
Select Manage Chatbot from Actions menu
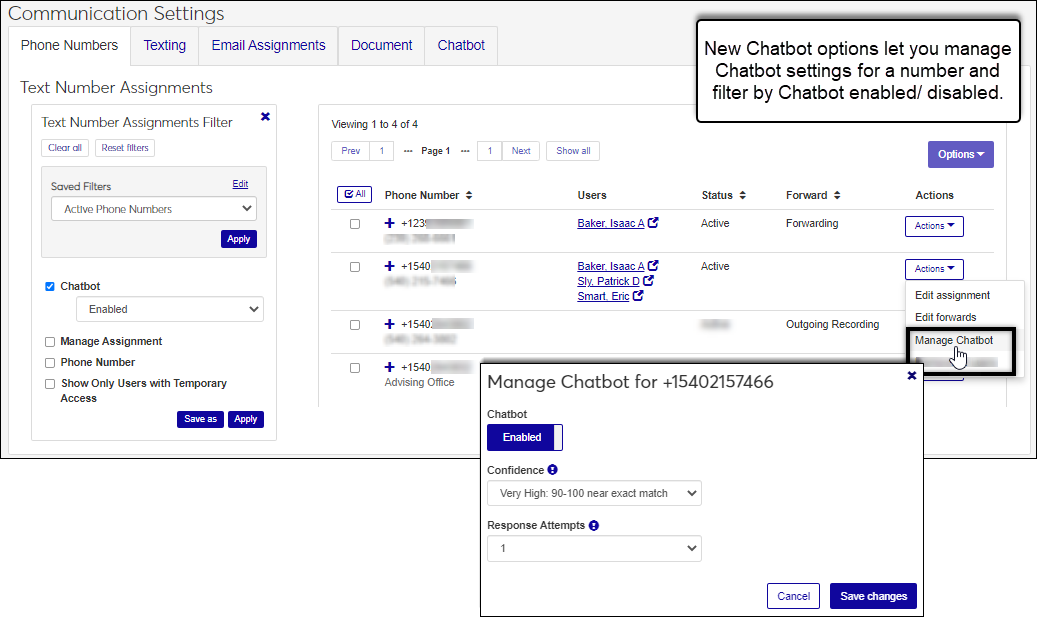[x=954, y=340]
